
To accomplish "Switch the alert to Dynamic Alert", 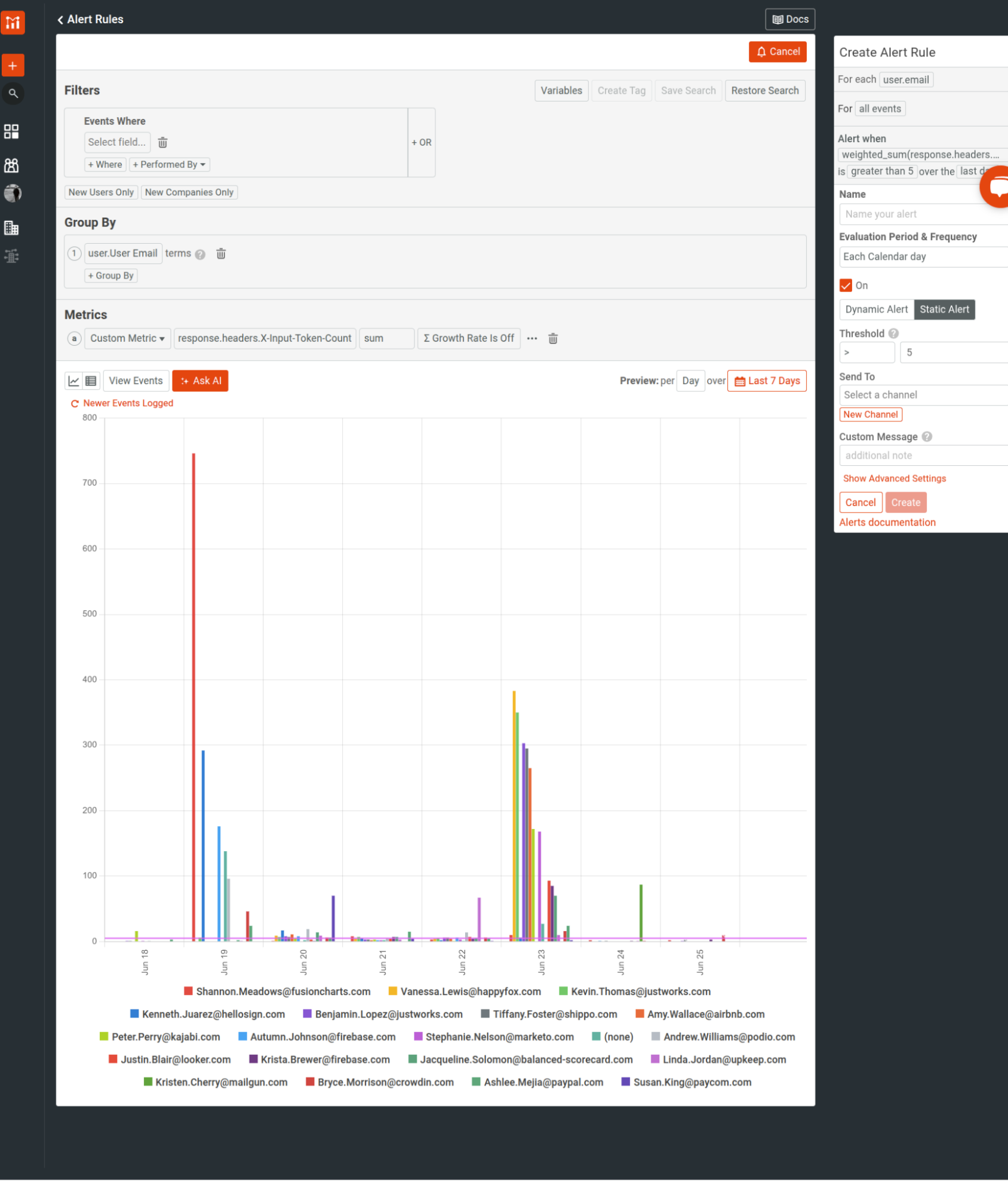I will coord(876,309).
